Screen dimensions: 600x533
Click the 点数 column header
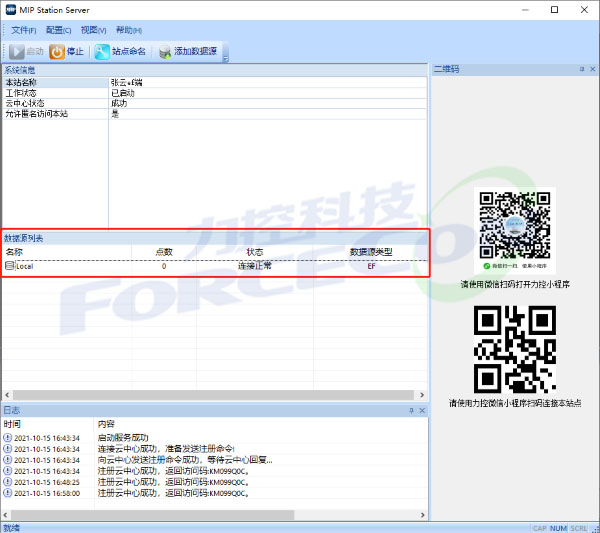point(164,252)
